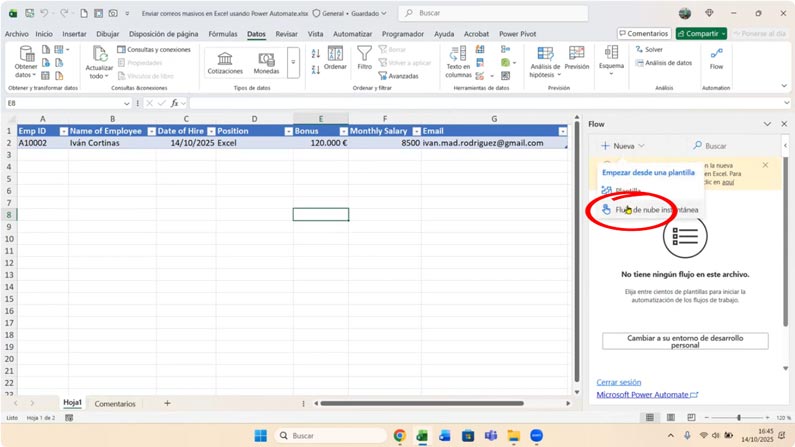Open the Email column filter dropdown
Viewport: 795px width, 447px height.
tap(562, 131)
